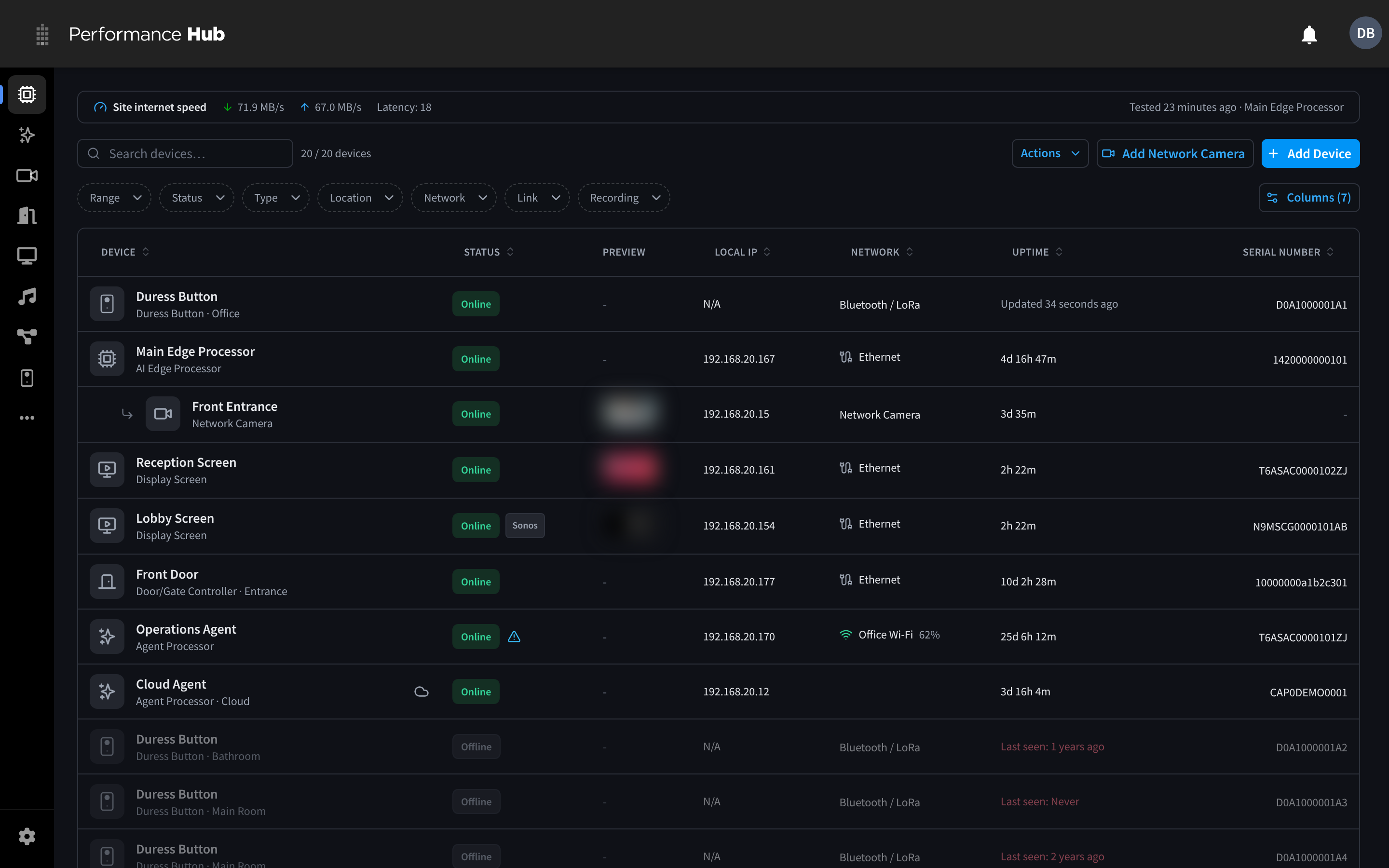Open settings gear in sidebar
This screenshot has height=868, width=1389.
click(27, 837)
